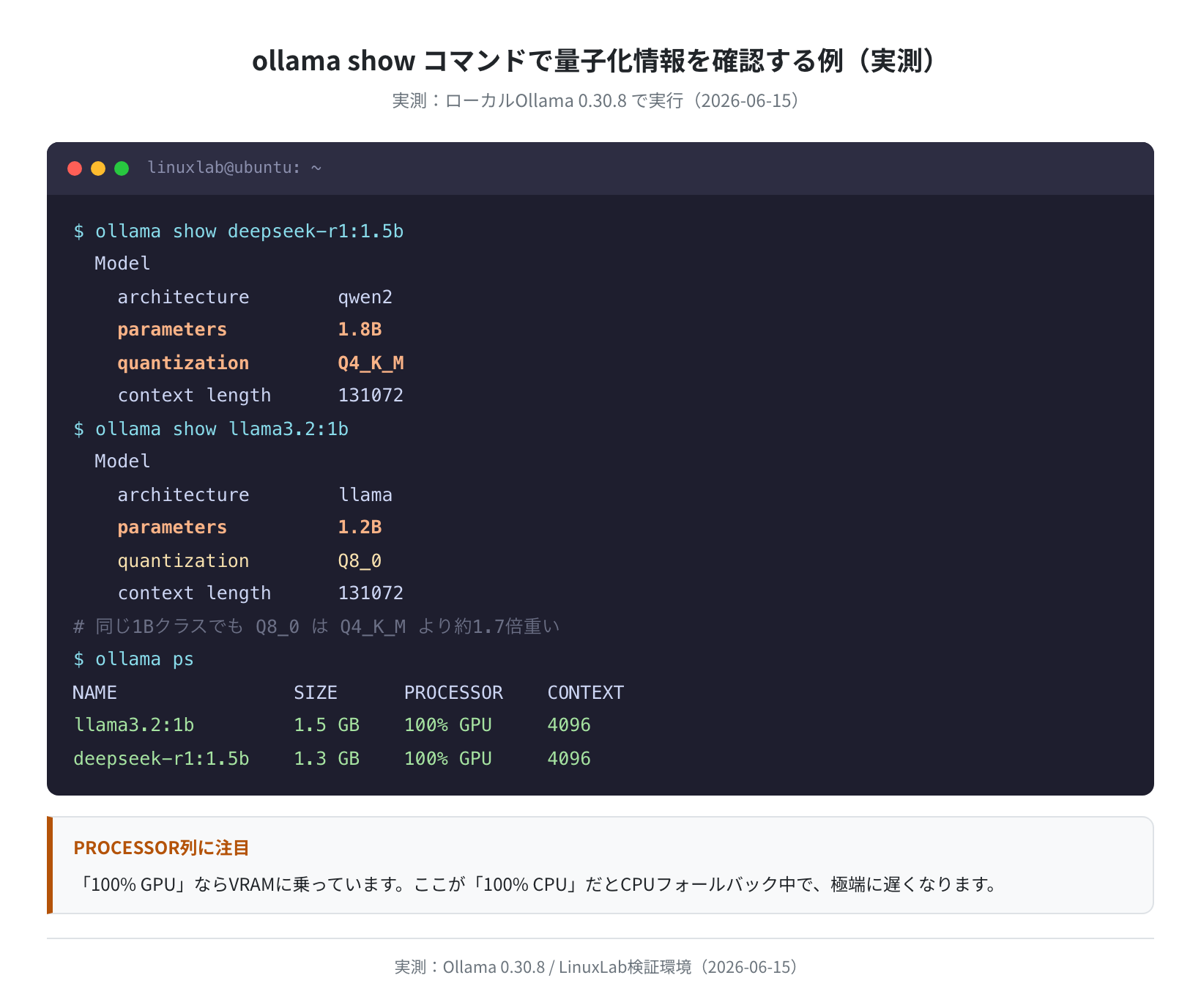1201x1008 pixels.
Task: Click the yellow minimize dot in terminal
Action: [98, 168]
